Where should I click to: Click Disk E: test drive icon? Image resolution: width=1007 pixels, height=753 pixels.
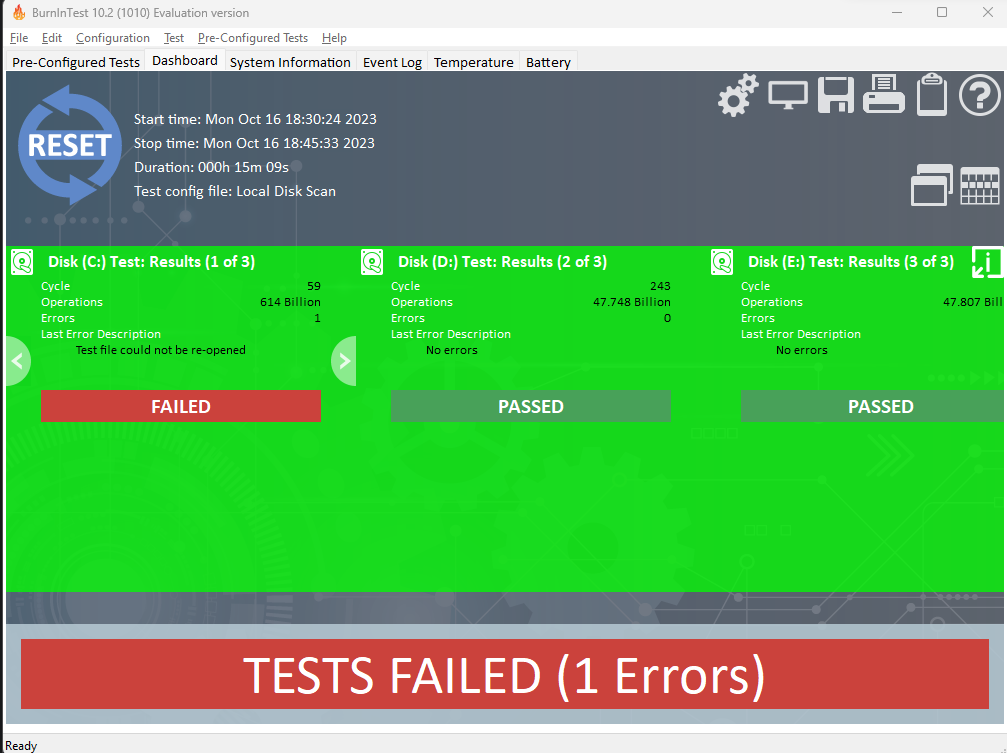pyautogui.click(x=722, y=262)
